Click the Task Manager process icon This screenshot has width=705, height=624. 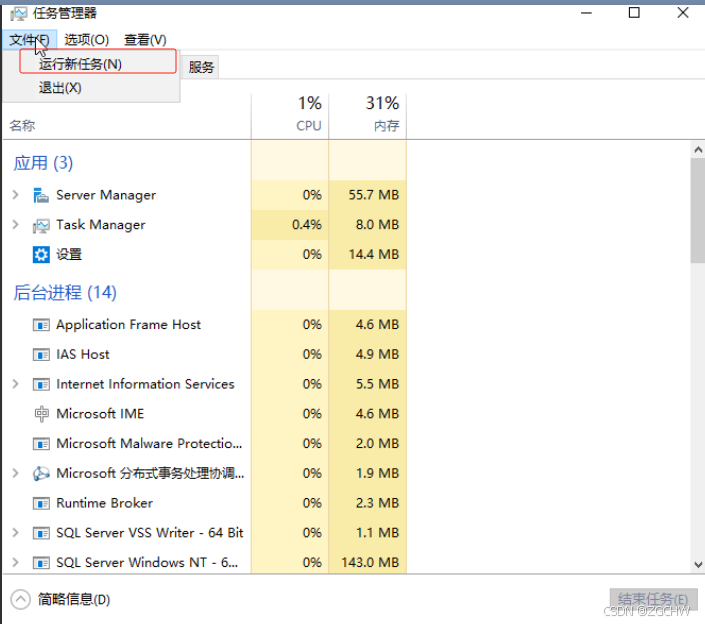point(41,225)
